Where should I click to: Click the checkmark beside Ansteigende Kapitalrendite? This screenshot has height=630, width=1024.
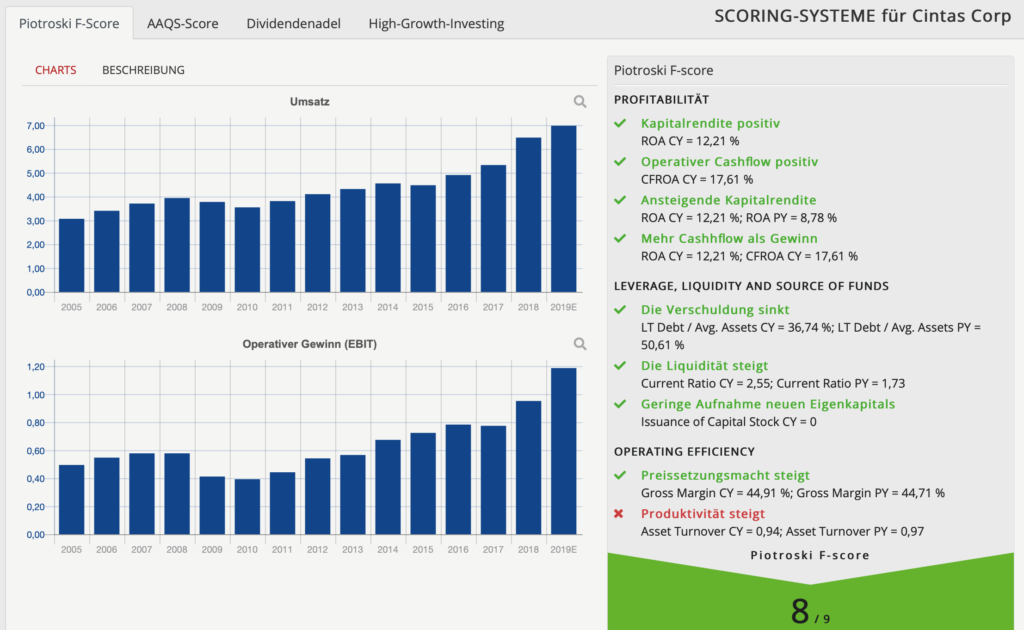pyautogui.click(x=620, y=200)
